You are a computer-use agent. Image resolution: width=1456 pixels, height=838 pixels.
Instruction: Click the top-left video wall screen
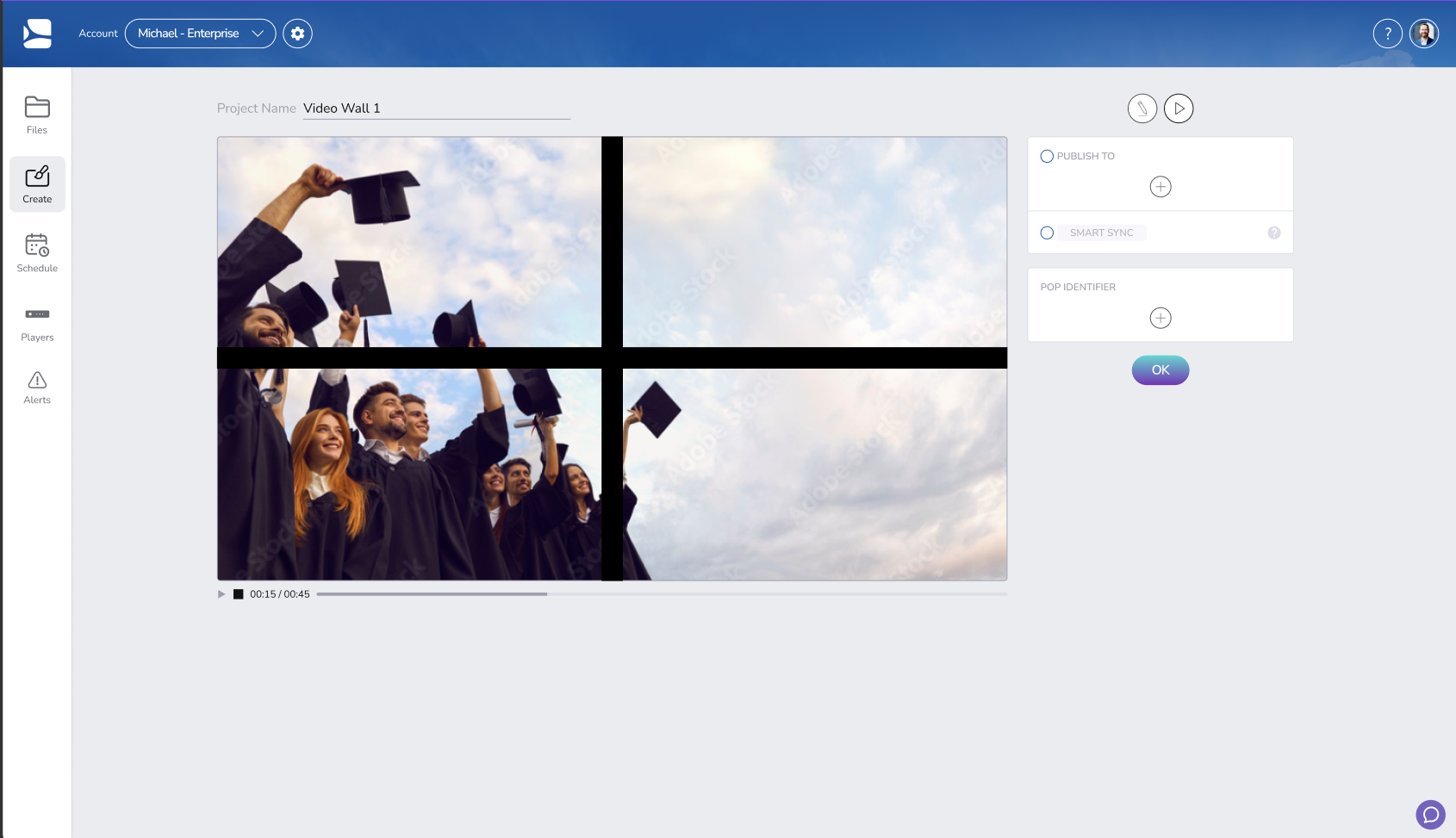coord(409,242)
